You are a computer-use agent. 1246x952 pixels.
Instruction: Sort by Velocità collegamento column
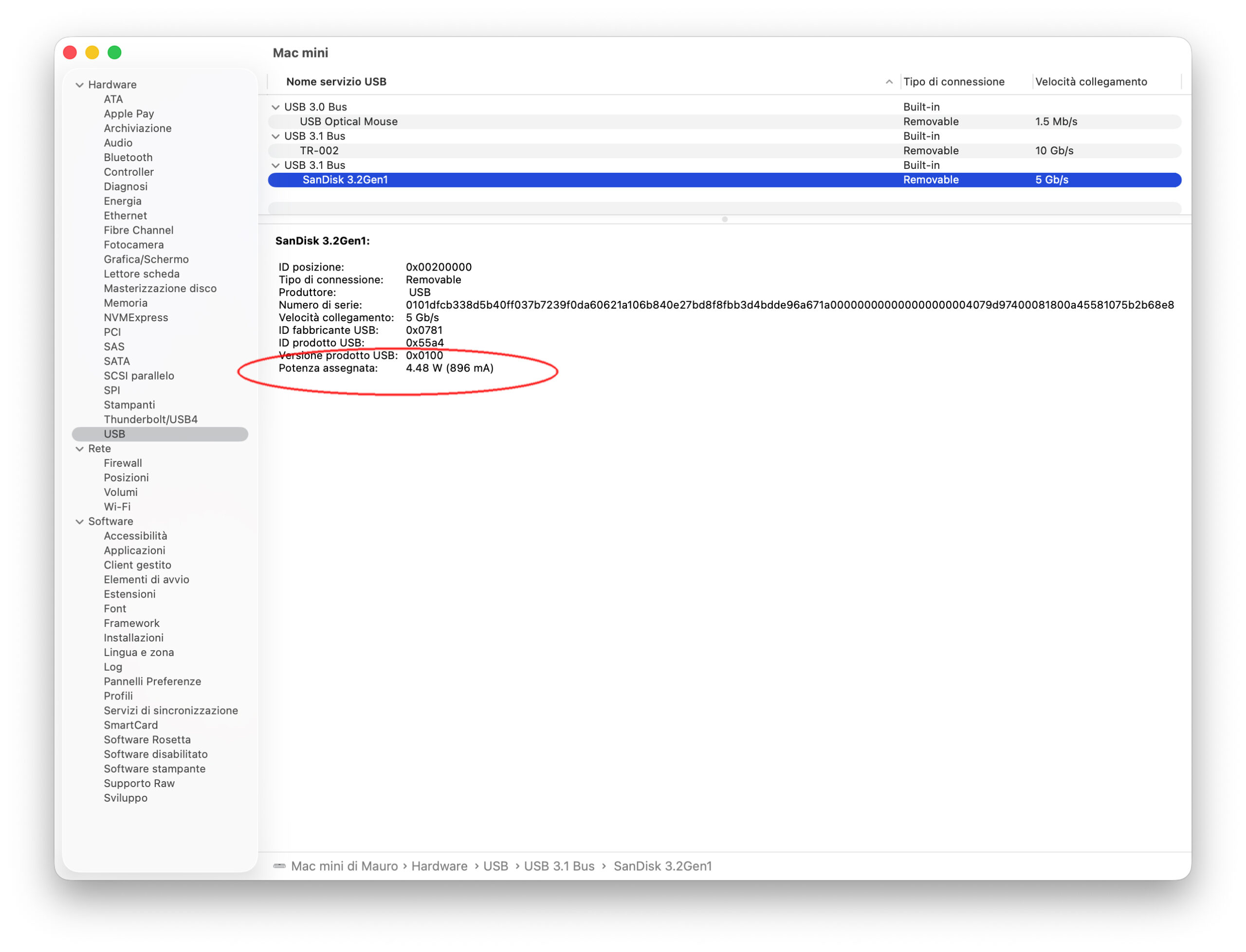[x=1091, y=82]
